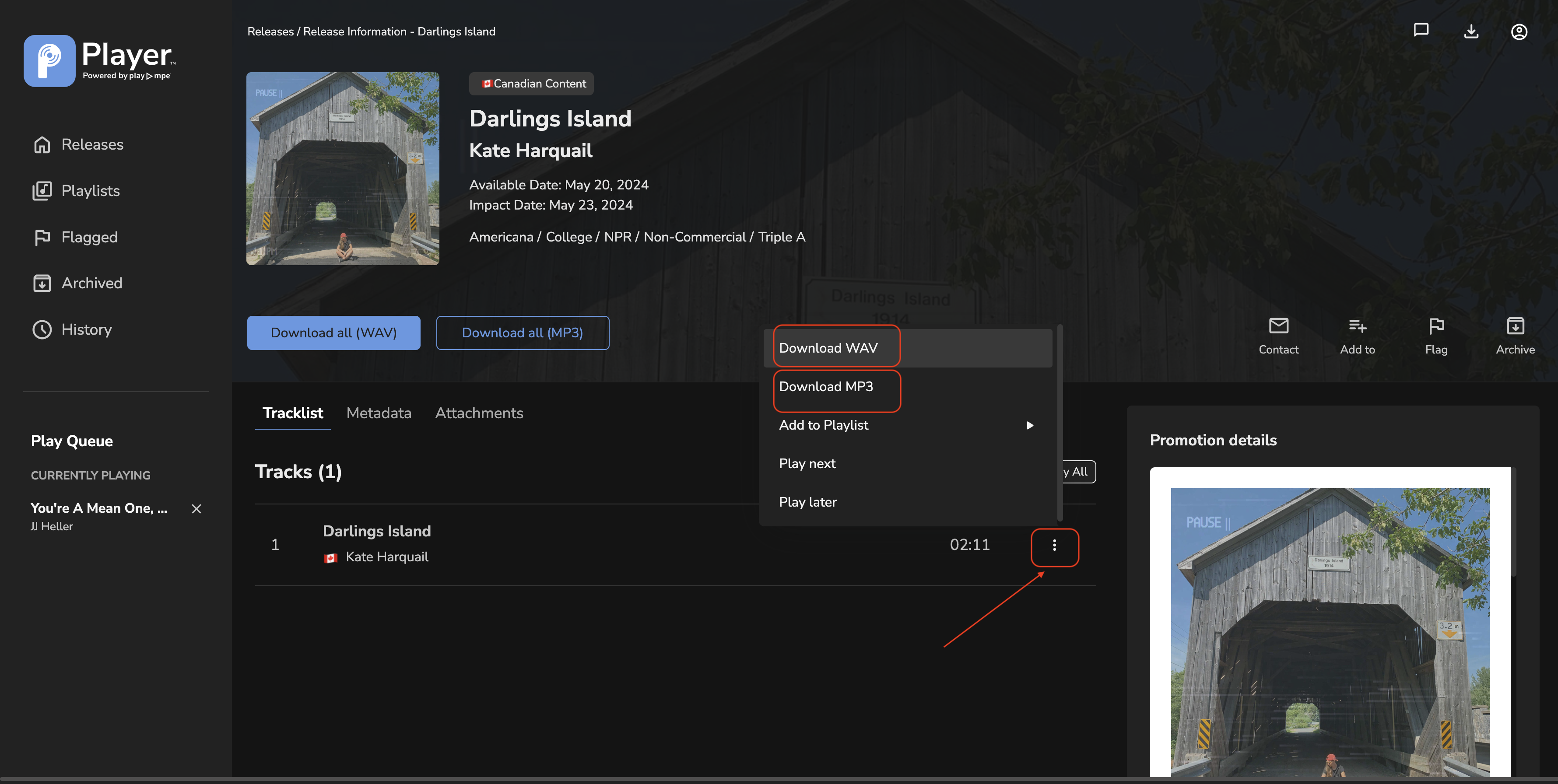This screenshot has width=1558, height=784.
Task: Click track number 1 in tracklist
Action: coord(275,545)
